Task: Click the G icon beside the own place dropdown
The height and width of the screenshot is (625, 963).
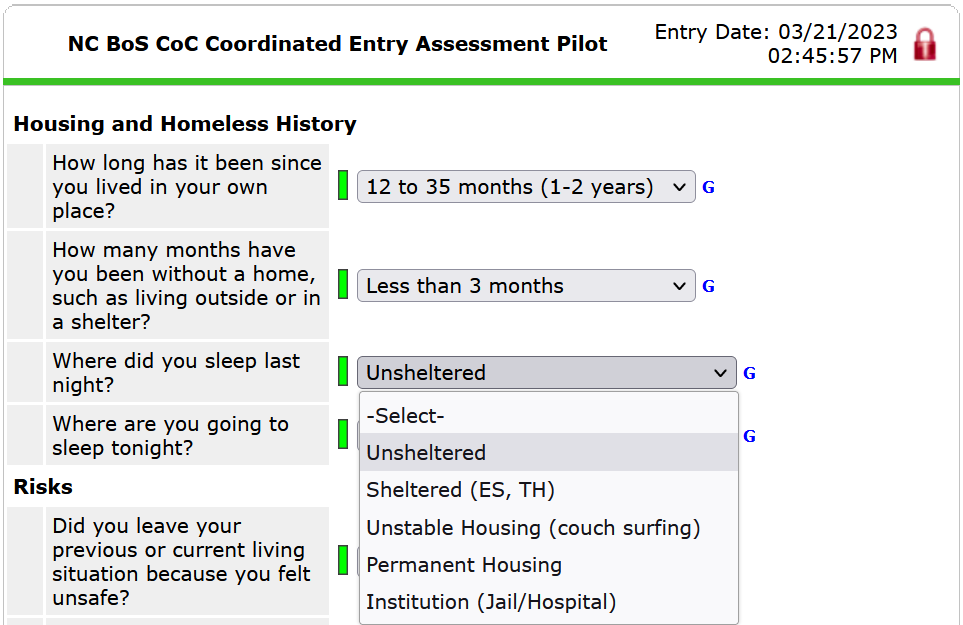Action: [x=708, y=187]
